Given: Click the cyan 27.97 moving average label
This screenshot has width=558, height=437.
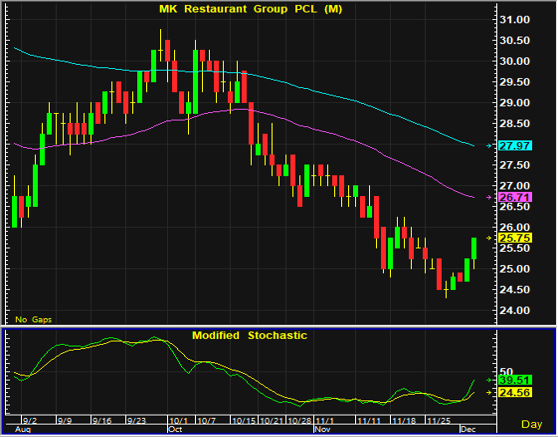Looking at the screenshot, I should click(x=515, y=146).
